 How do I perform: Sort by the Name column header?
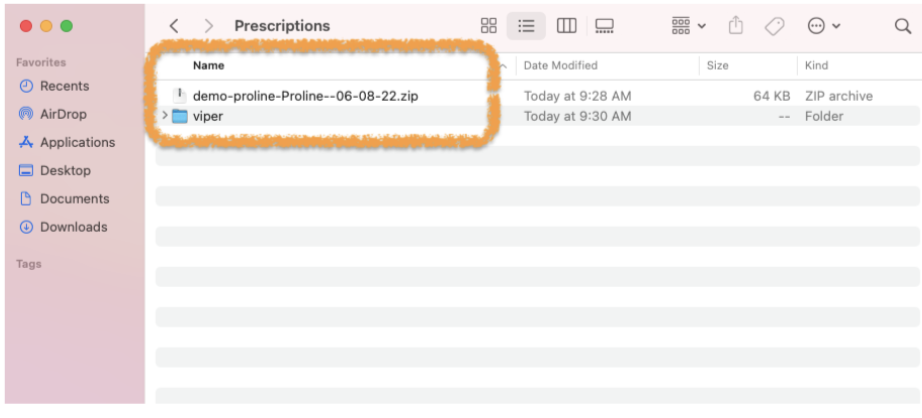(209, 65)
